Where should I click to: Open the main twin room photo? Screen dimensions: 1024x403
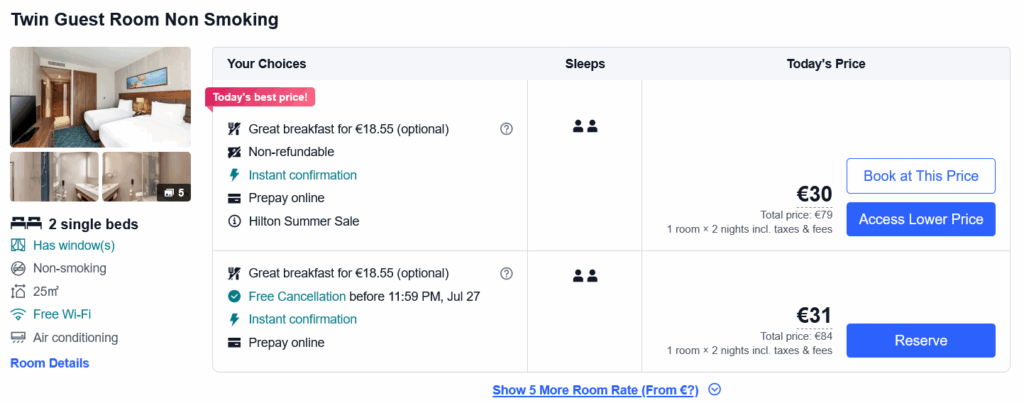pos(101,97)
